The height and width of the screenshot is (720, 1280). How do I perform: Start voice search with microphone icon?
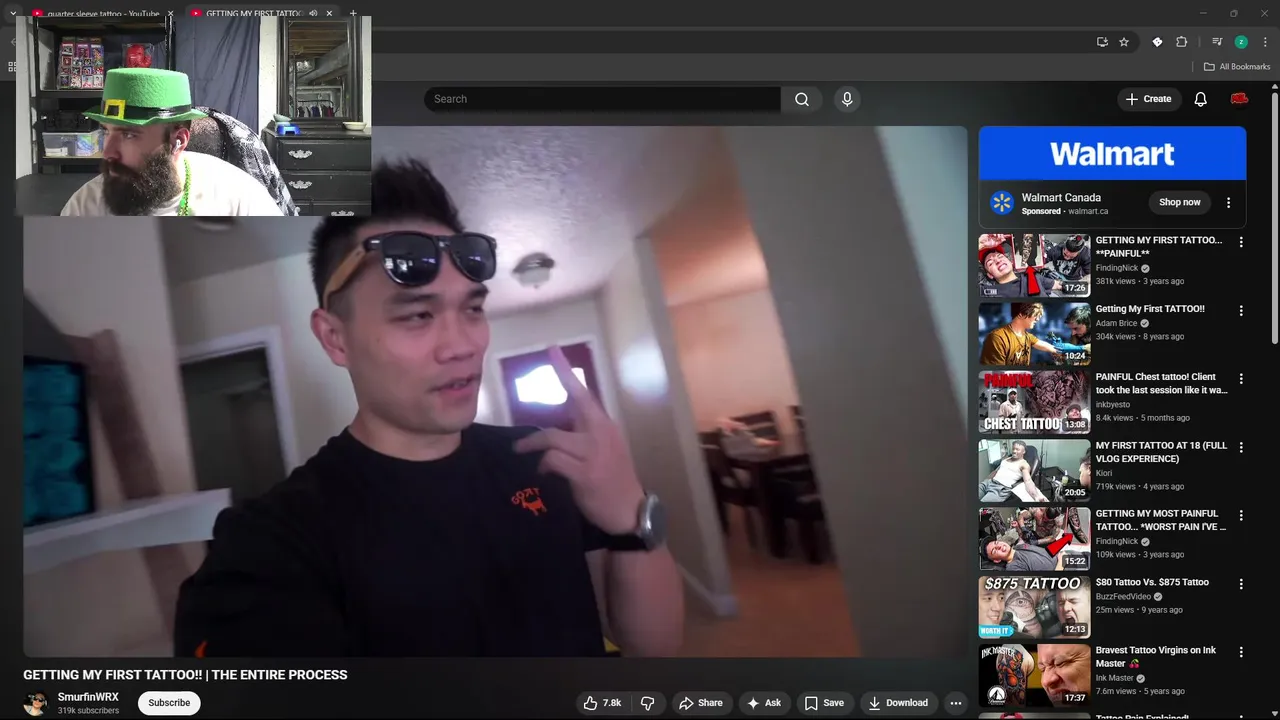point(847,99)
